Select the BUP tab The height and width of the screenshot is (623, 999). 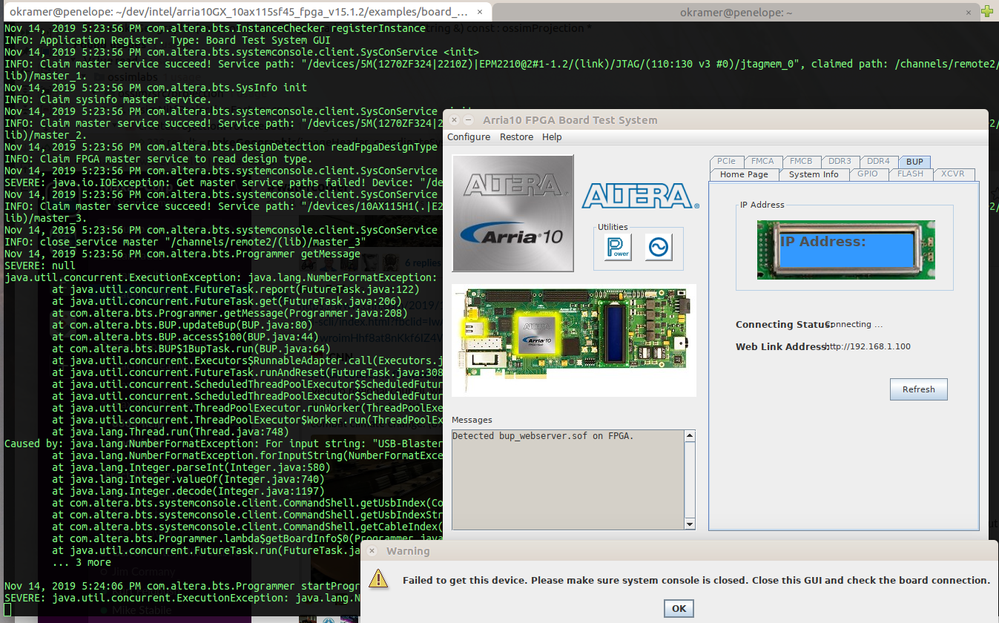coord(913,161)
